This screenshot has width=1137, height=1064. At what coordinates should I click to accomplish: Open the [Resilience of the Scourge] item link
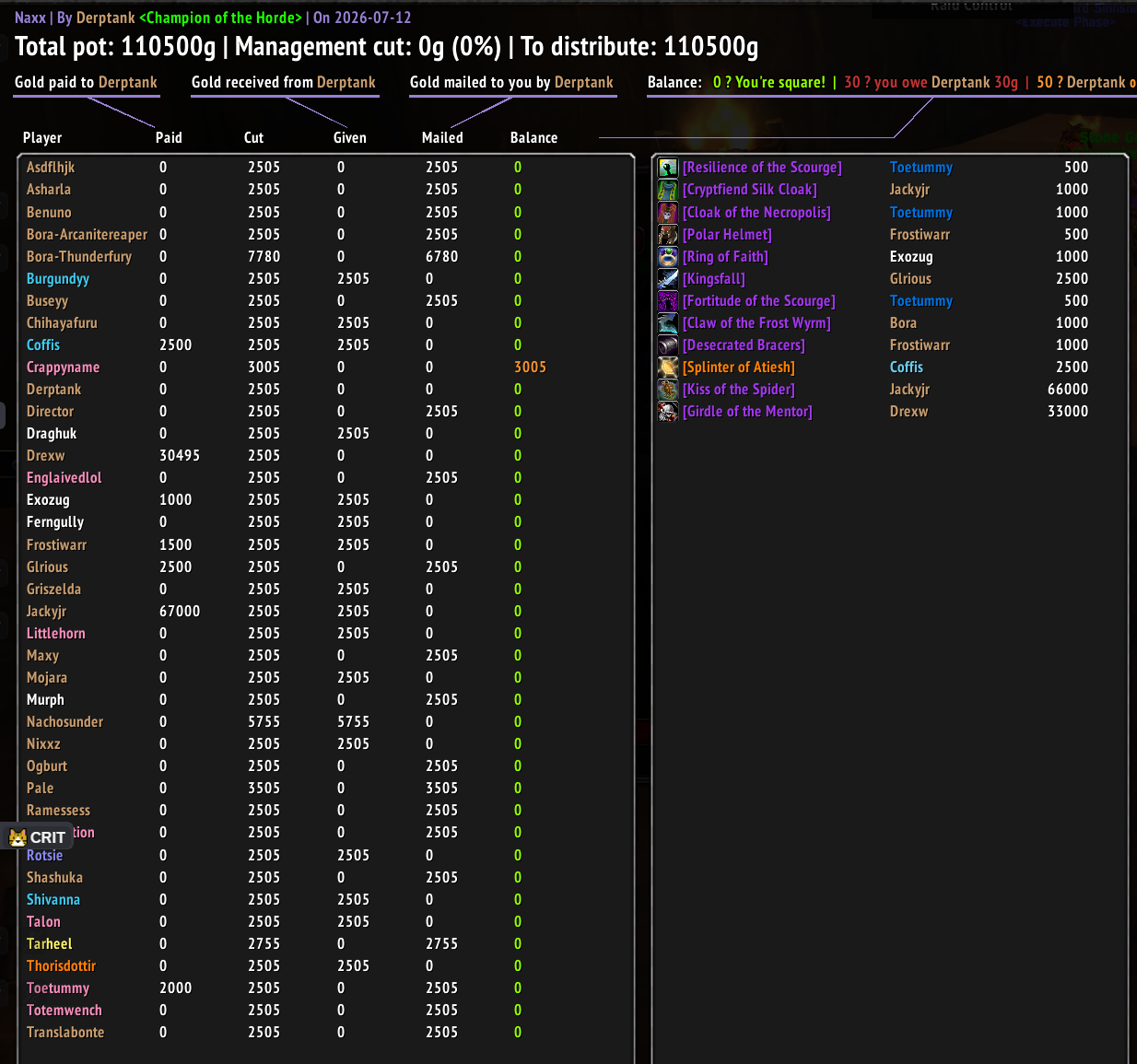pyautogui.click(x=762, y=168)
